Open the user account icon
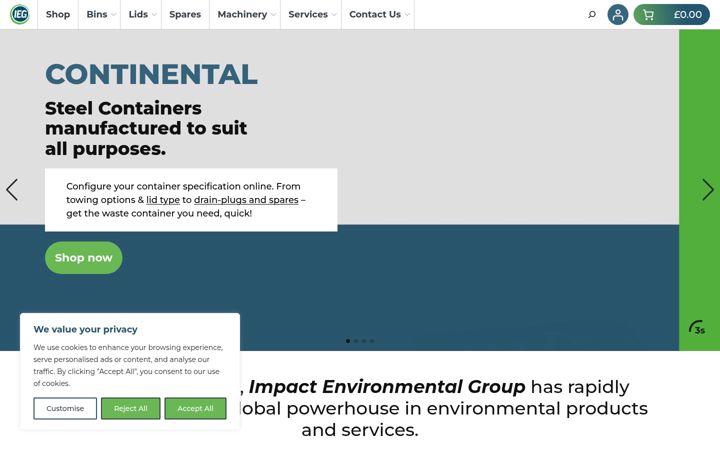 coord(618,15)
